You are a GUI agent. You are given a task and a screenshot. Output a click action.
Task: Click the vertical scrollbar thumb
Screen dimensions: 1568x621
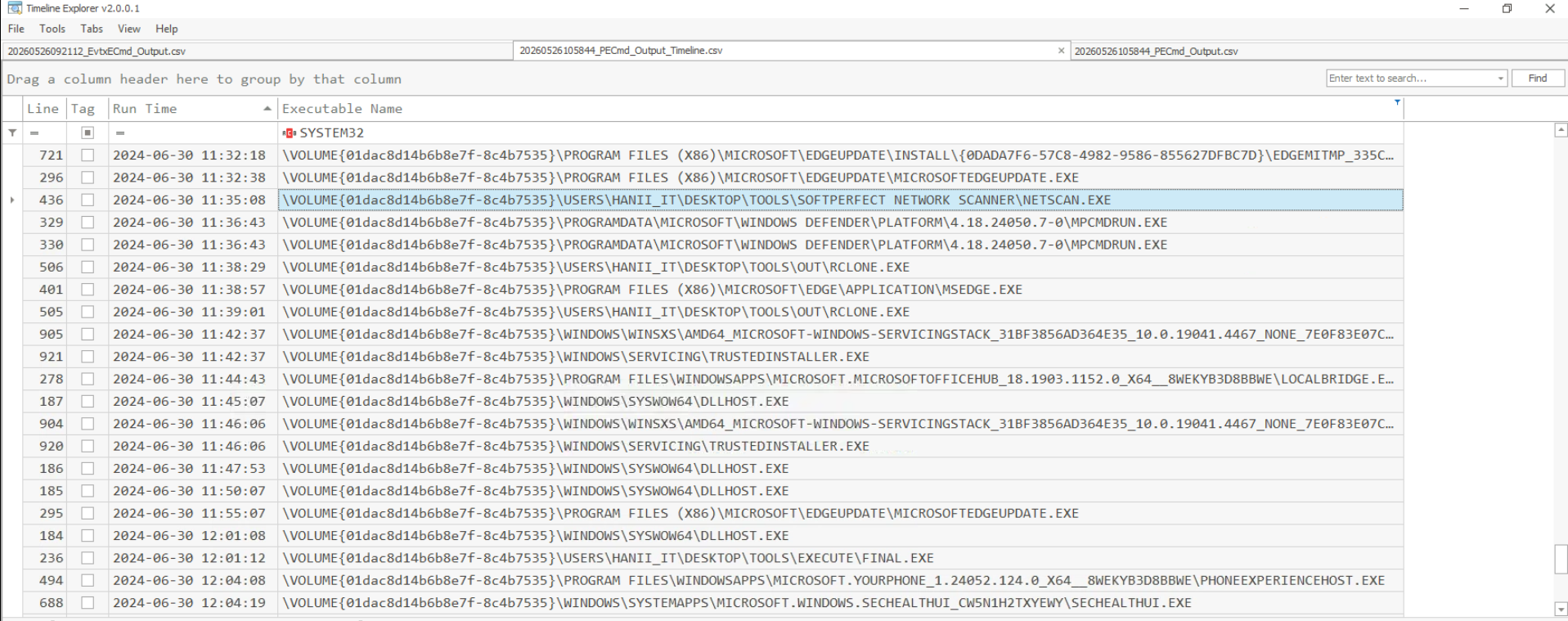point(1561,560)
